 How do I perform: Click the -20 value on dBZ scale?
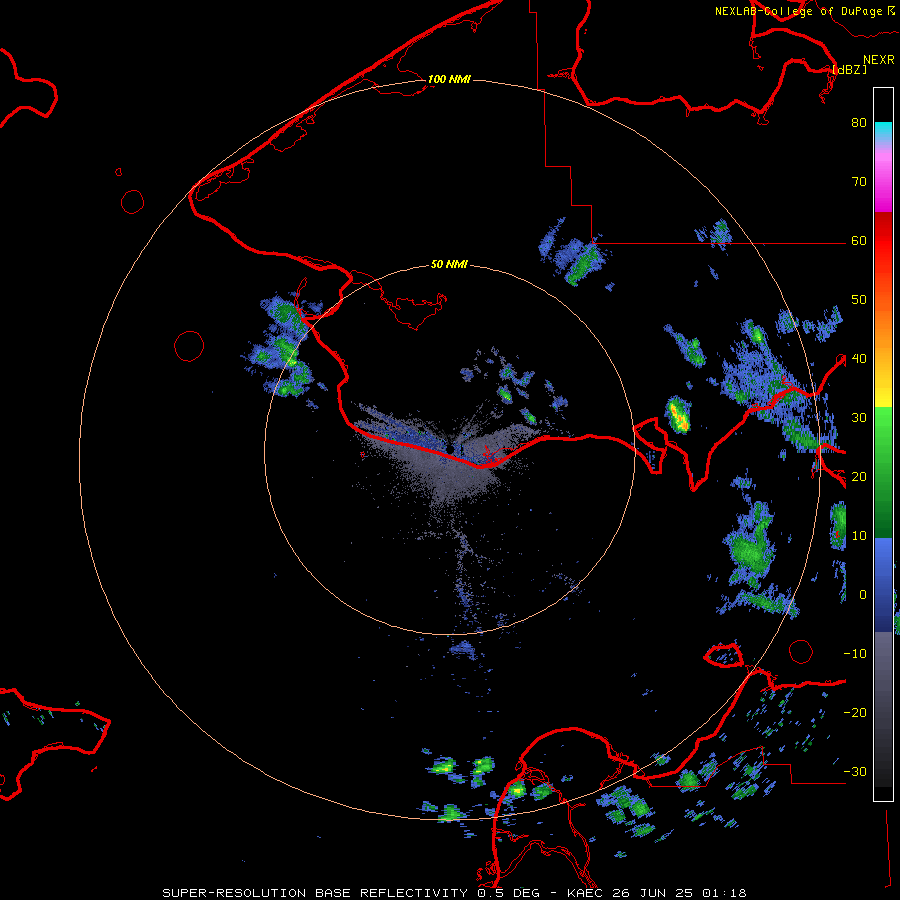(x=855, y=713)
